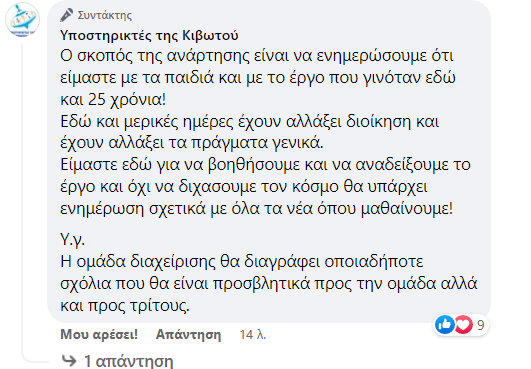
Task: Click the final line και προς τρίτους
Action: 125,306
